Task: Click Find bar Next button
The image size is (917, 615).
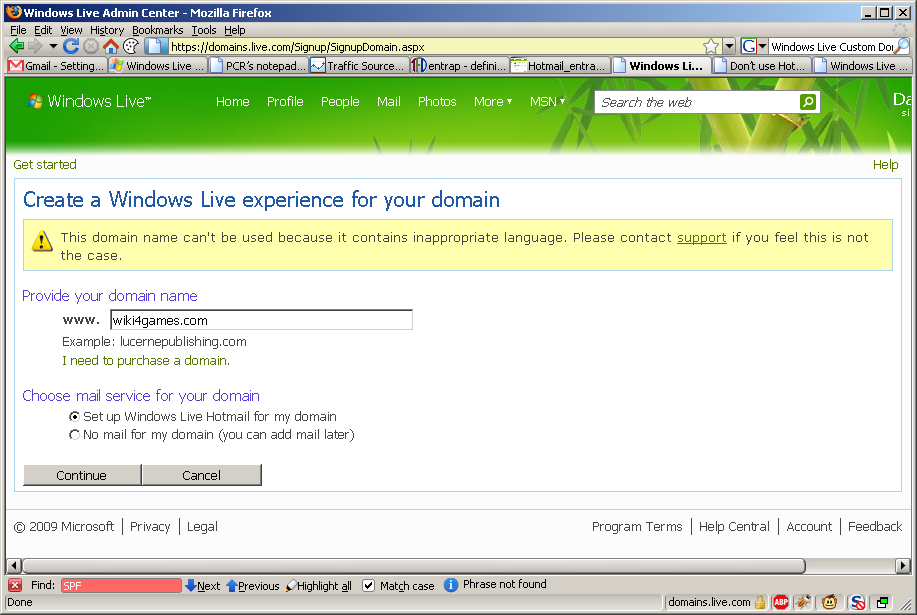Action: click(202, 585)
